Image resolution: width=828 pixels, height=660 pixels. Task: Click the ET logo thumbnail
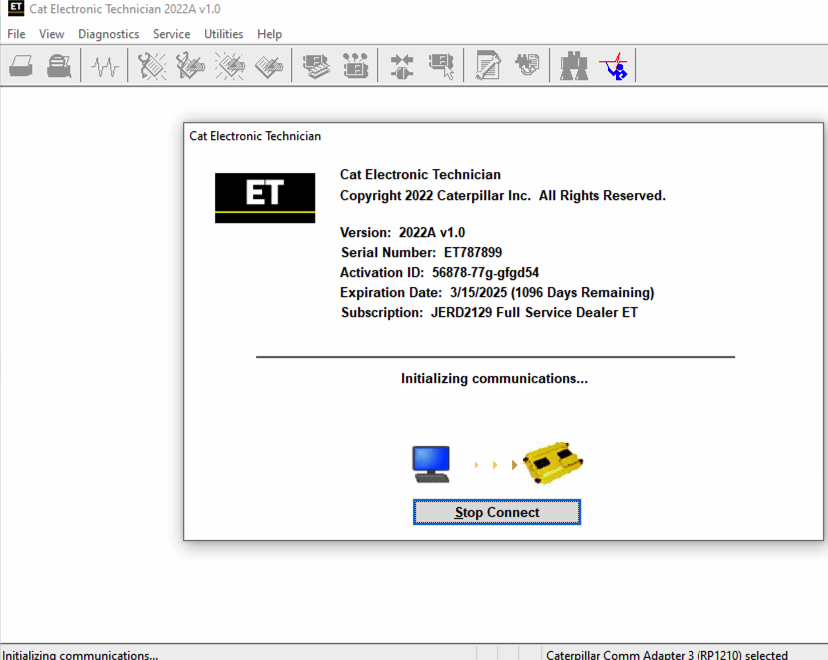coord(264,197)
